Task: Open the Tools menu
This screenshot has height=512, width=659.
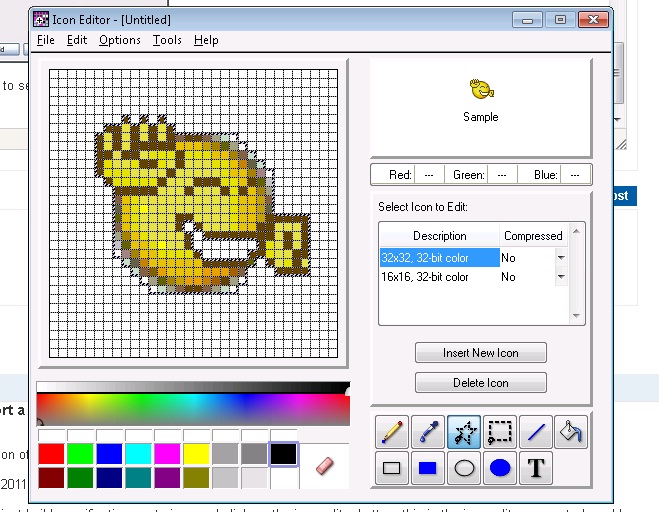Action: point(167,40)
